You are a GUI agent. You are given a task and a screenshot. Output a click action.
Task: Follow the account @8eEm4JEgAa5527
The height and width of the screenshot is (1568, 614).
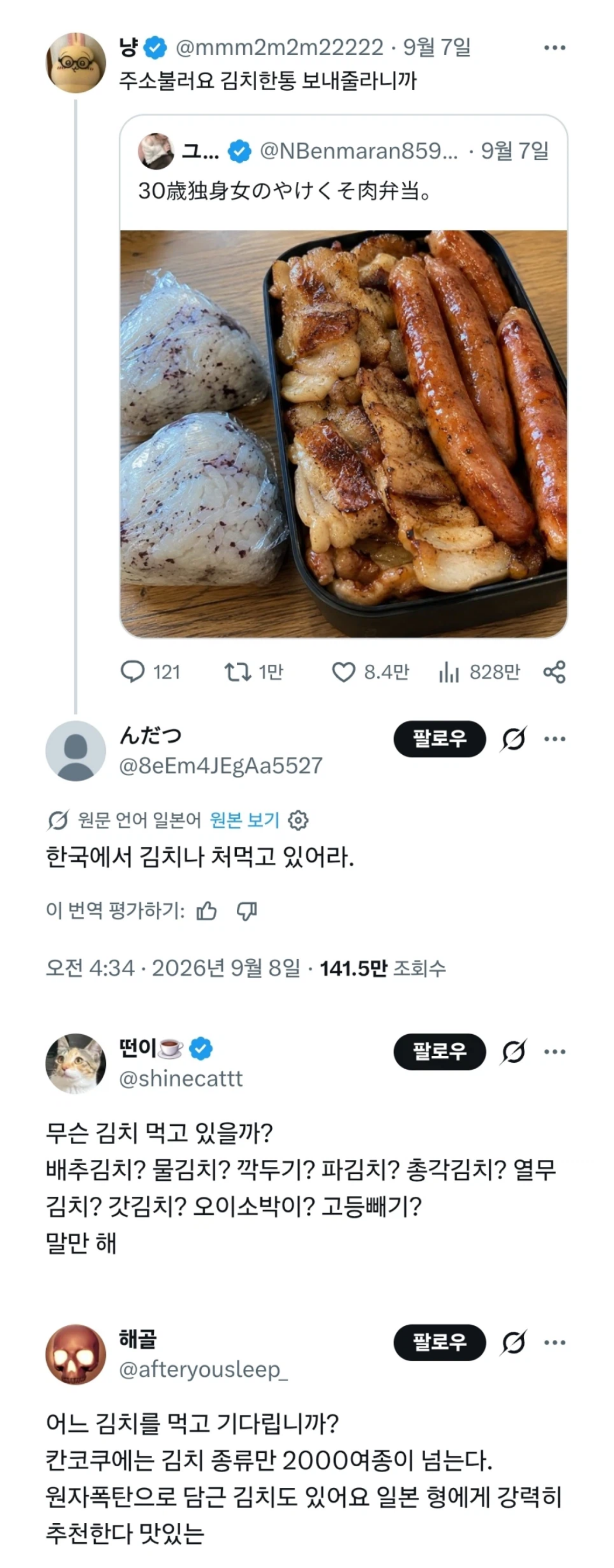pyautogui.click(x=439, y=739)
